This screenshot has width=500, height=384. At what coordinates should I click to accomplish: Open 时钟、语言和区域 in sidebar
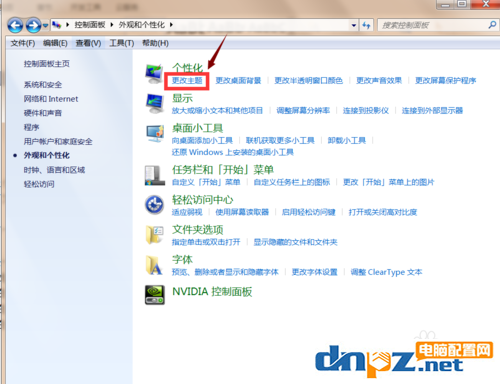pos(54,170)
